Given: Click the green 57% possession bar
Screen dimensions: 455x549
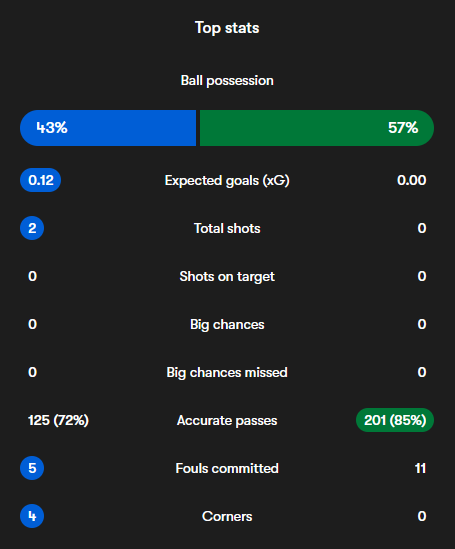Looking at the screenshot, I should coord(317,128).
